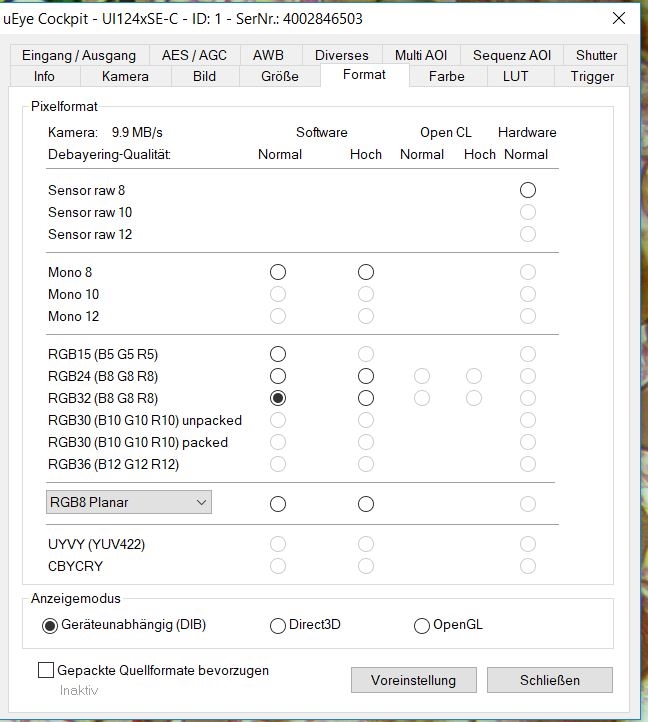648x722 pixels.
Task: Switch display mode to Direct3D
Action: (279, 626)
